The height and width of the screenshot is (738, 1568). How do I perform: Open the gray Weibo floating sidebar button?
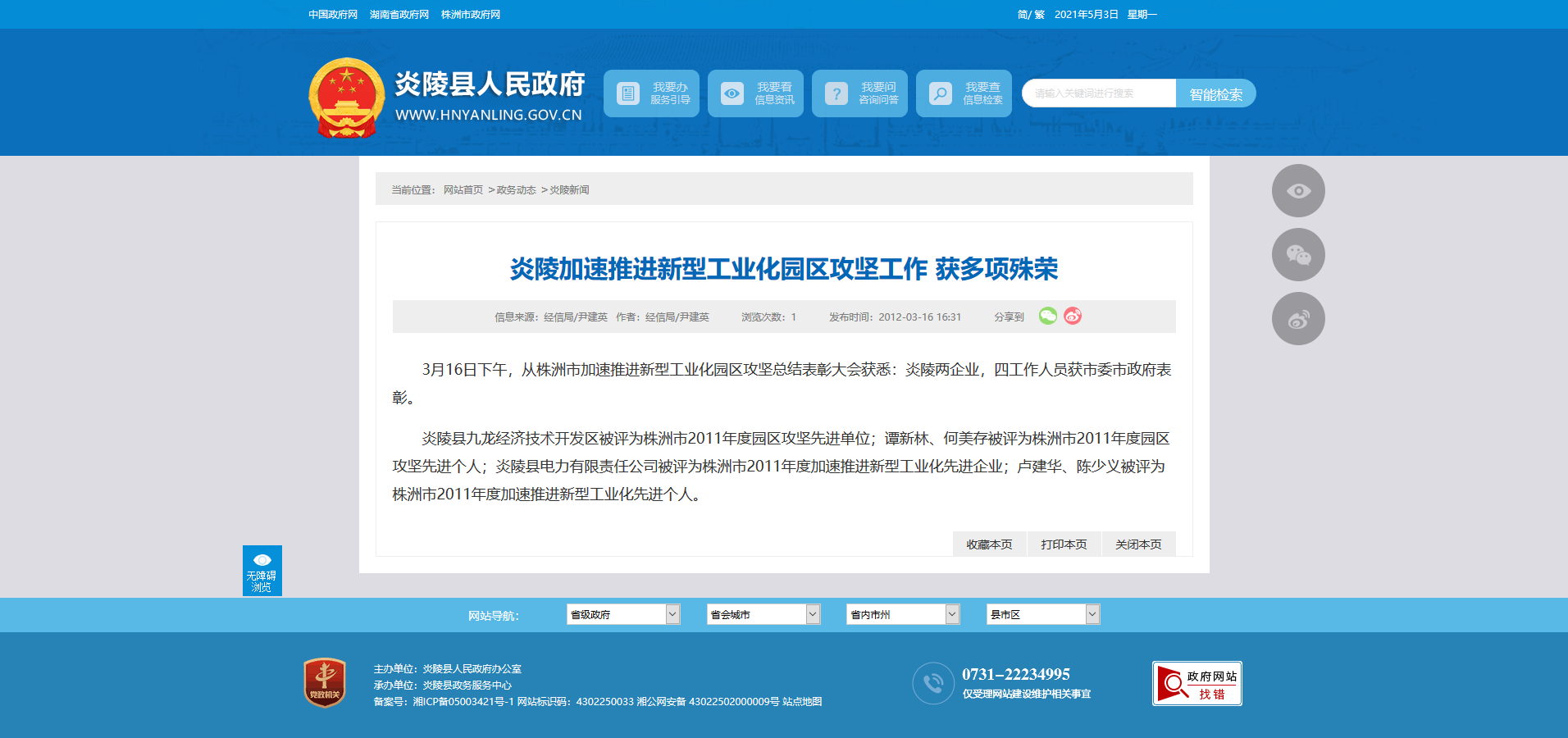1297,319
